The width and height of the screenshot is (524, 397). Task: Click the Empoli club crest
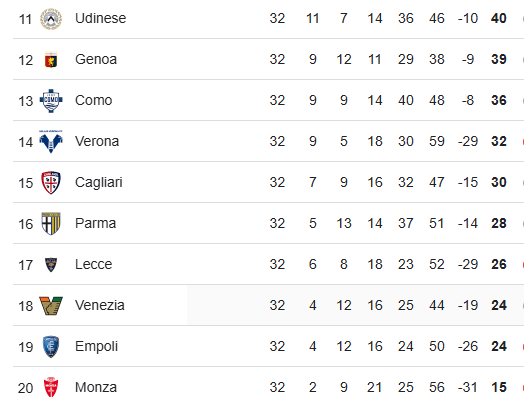coord(51,347)
